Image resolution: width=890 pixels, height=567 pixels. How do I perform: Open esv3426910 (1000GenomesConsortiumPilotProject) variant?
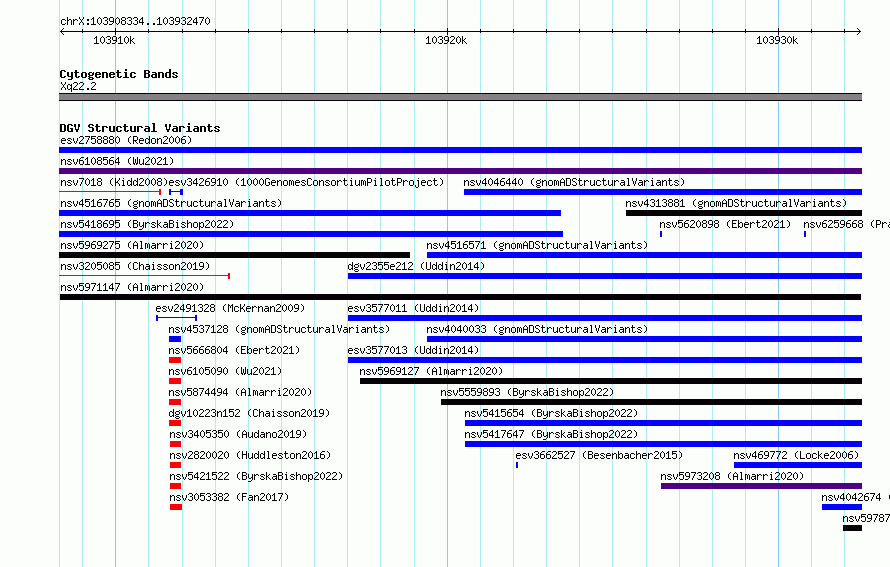307,182
